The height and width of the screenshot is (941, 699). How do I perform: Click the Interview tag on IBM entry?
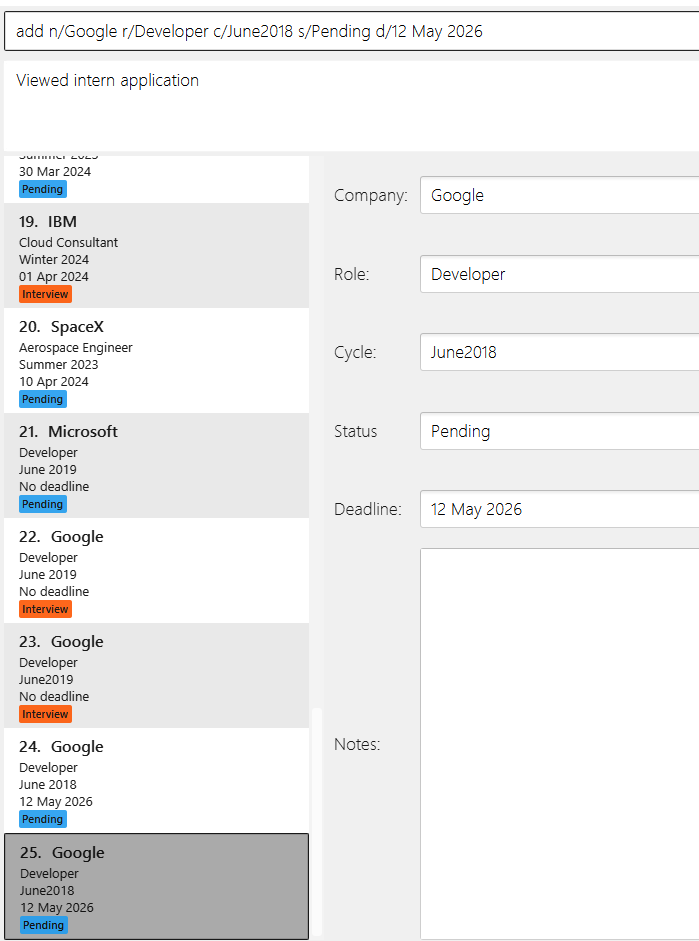[x=46, y=294]
